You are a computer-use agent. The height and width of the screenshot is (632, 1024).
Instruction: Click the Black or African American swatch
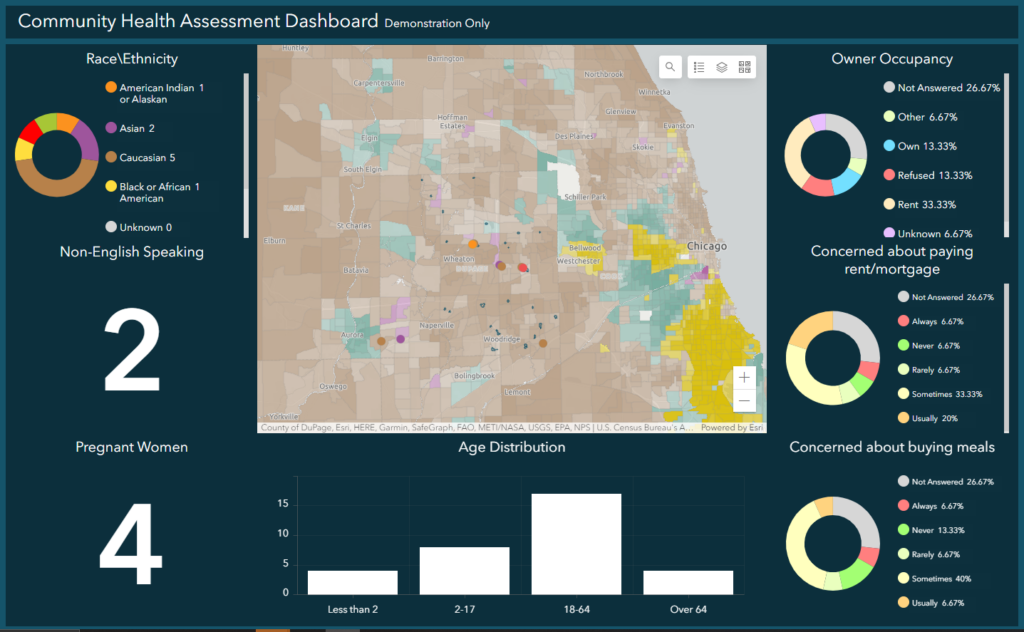coord(111,186)
